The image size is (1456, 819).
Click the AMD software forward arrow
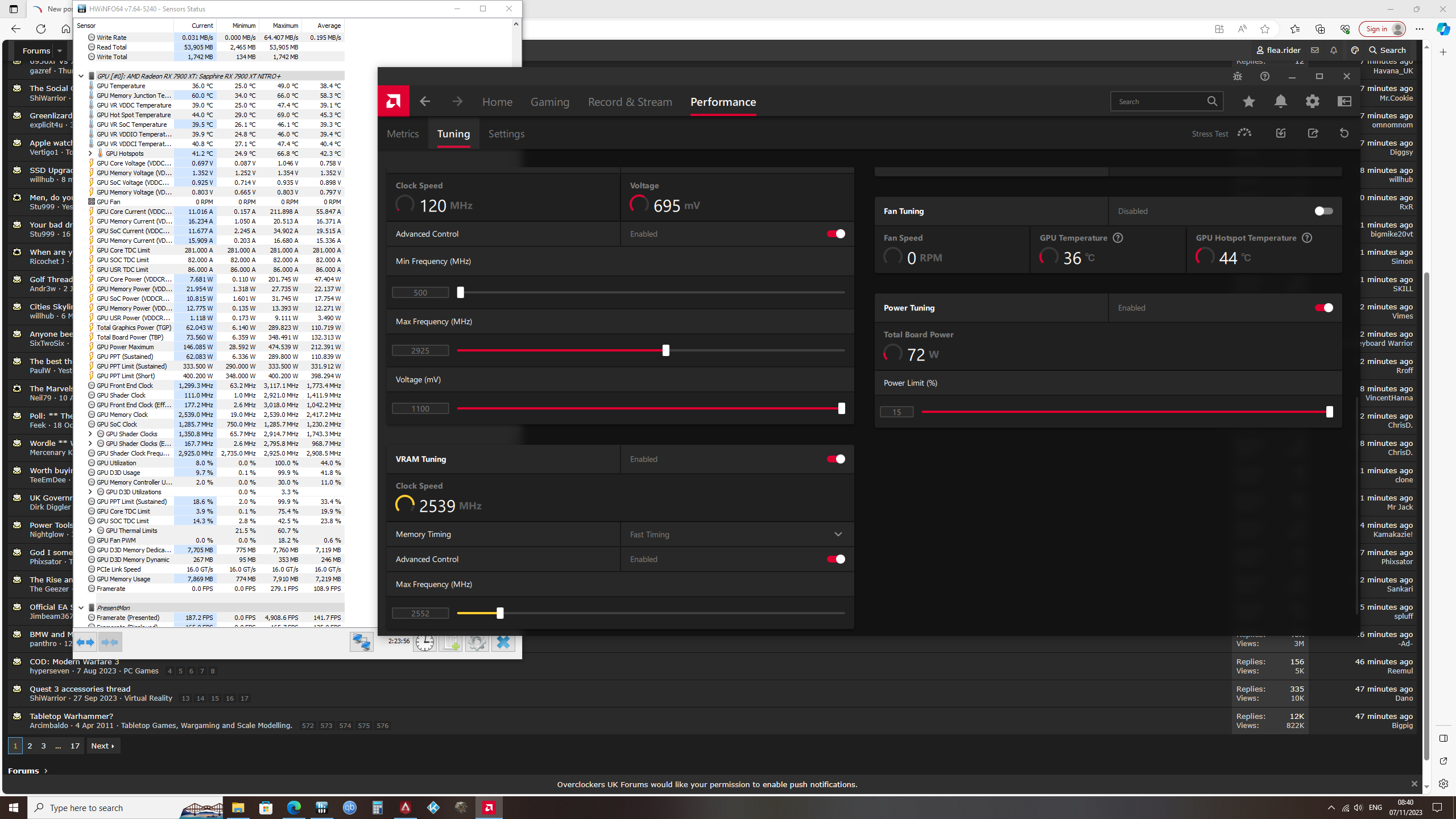pos(457,101)
